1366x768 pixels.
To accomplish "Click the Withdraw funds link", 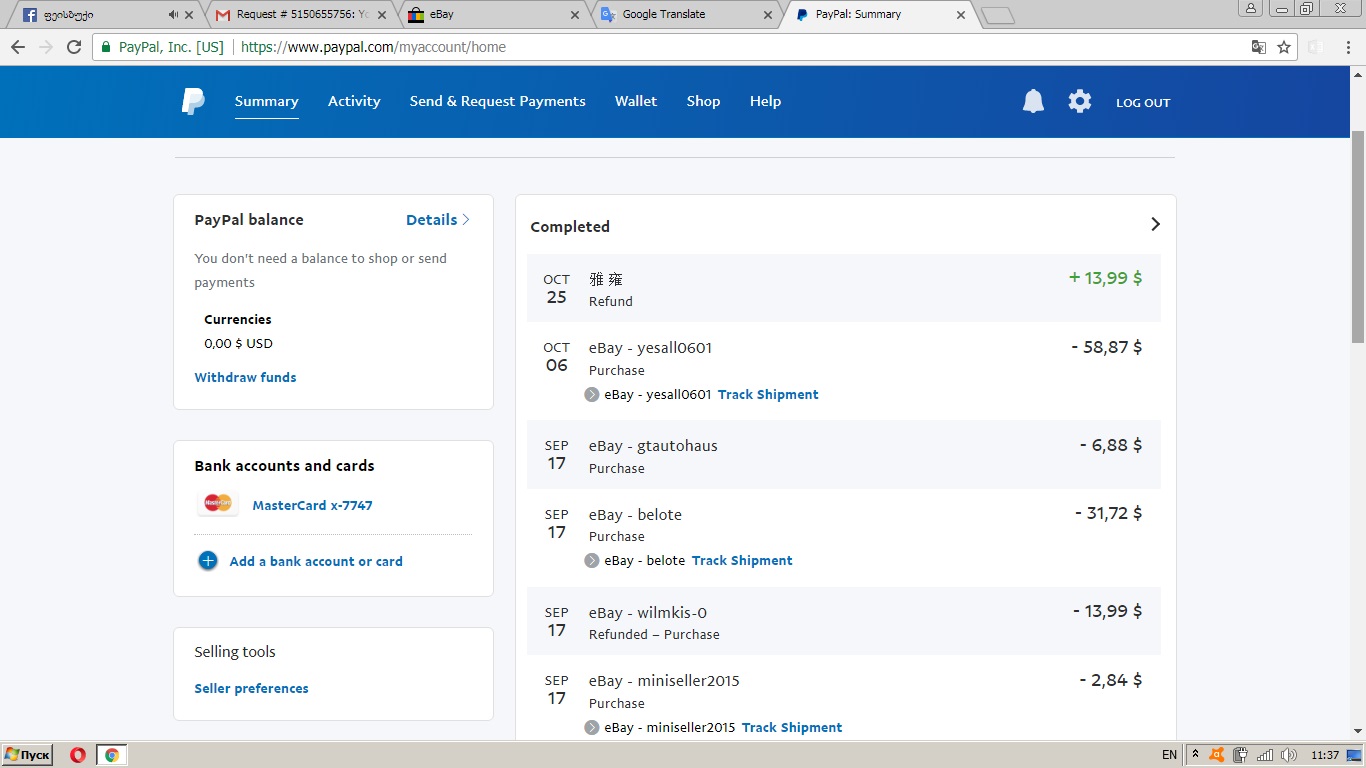I will 245,377.
